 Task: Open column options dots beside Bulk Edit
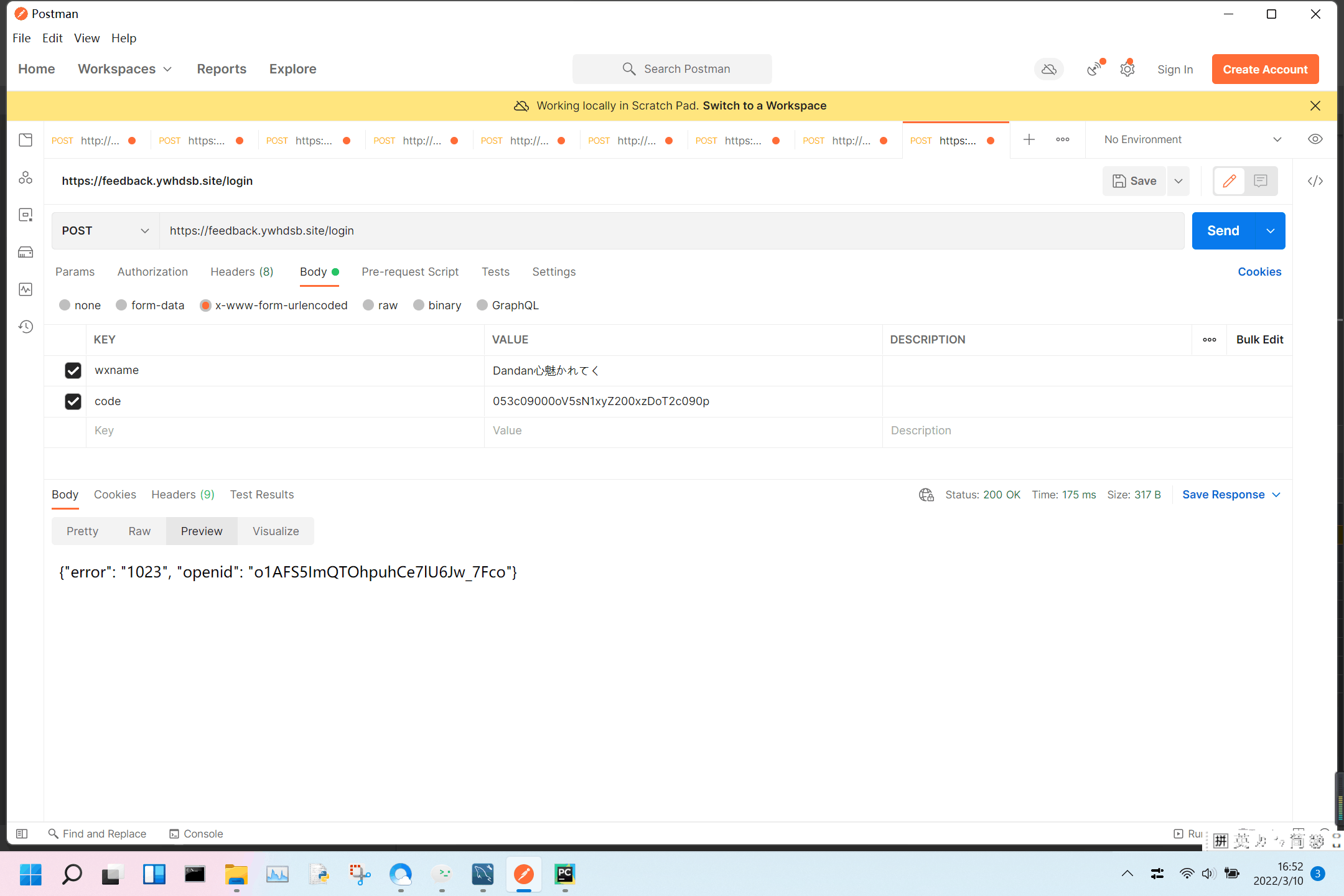coord(1210,340)
